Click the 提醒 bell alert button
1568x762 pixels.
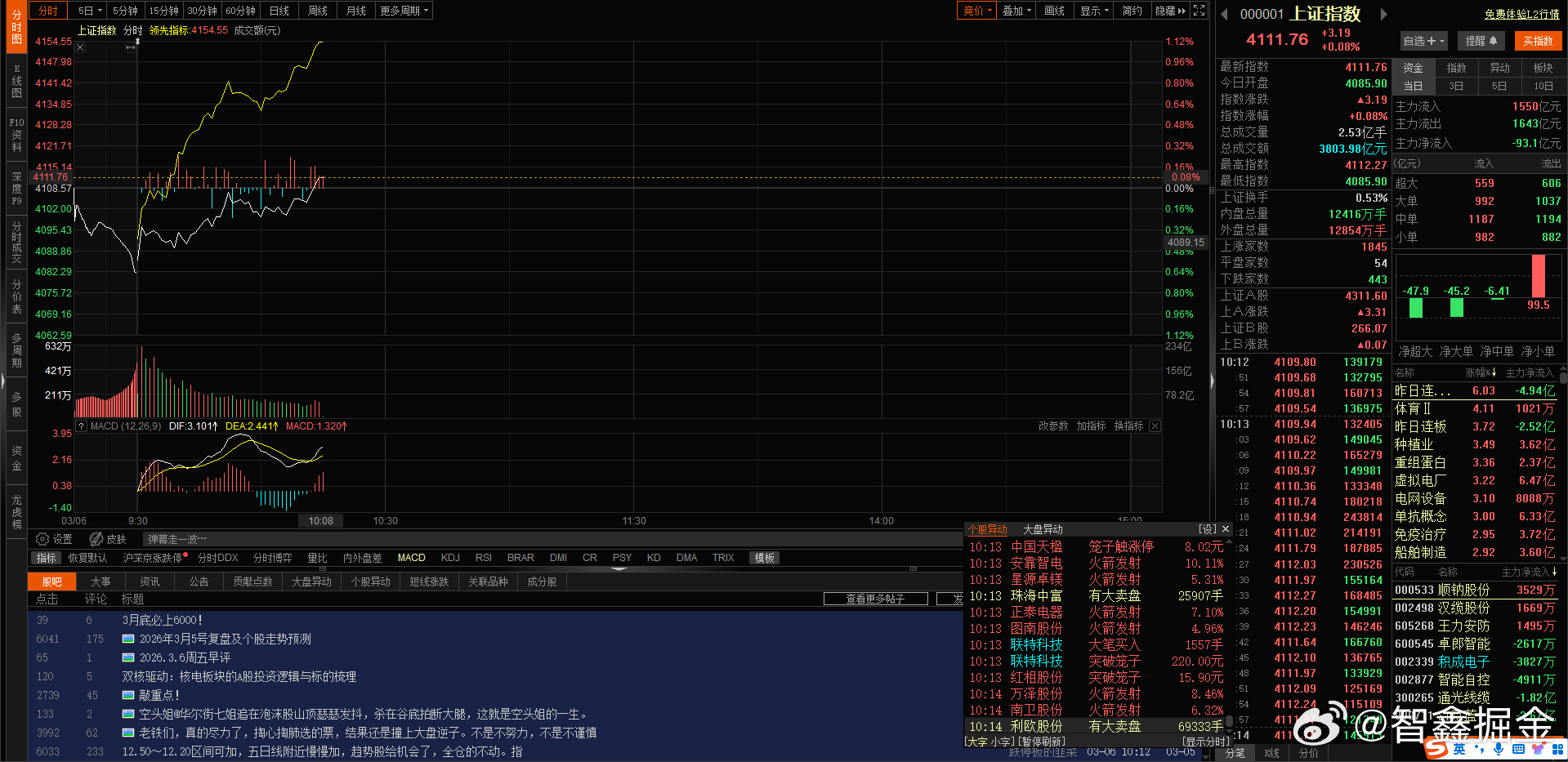pos(1481,41)
